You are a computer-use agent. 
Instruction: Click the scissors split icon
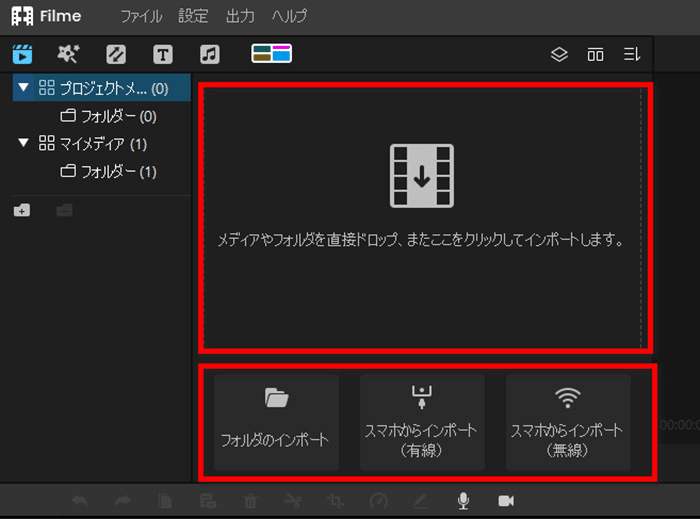(293, 501)
